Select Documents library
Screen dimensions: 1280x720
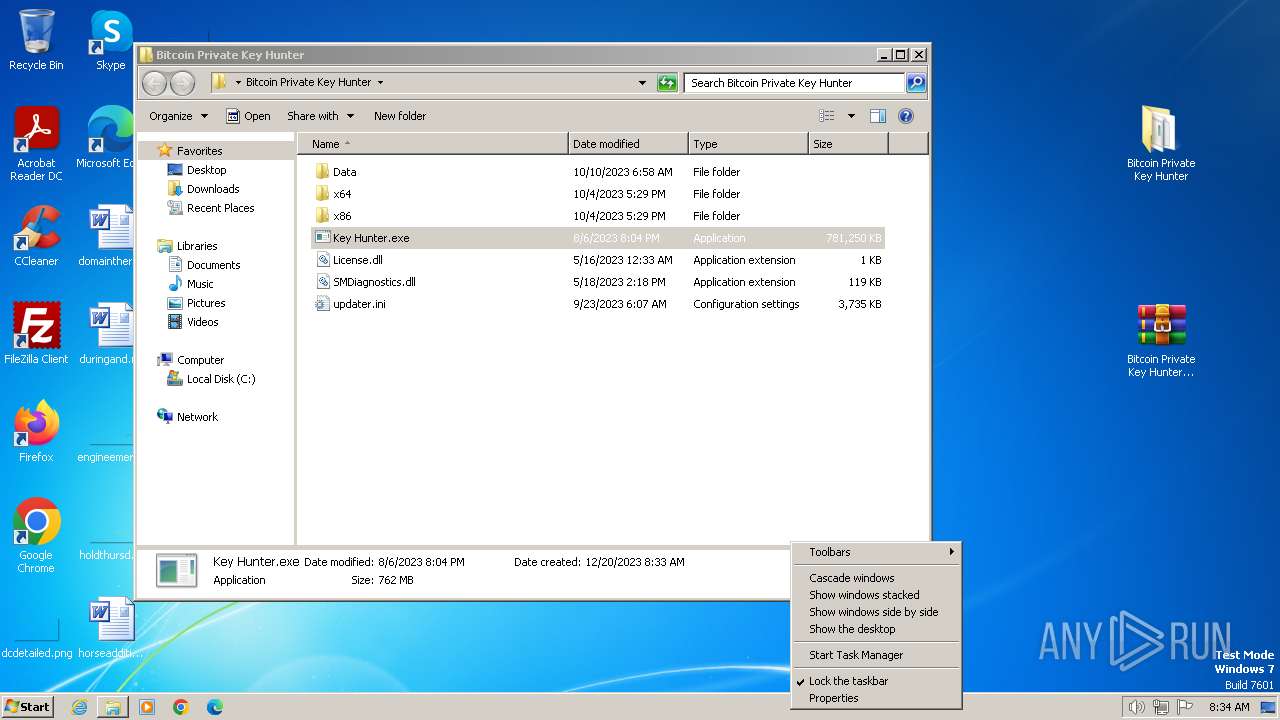click(213, 265)
